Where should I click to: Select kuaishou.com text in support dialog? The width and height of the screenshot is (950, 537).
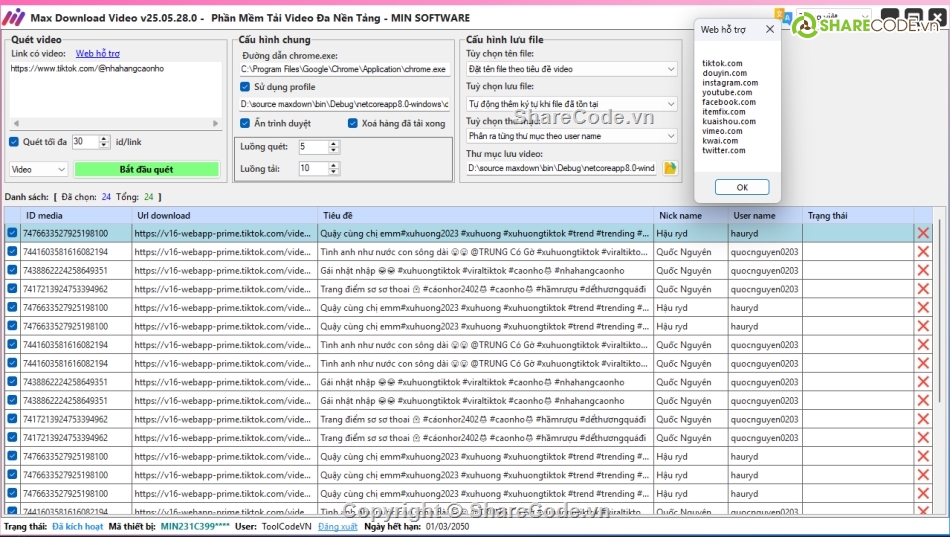(729, 121)
